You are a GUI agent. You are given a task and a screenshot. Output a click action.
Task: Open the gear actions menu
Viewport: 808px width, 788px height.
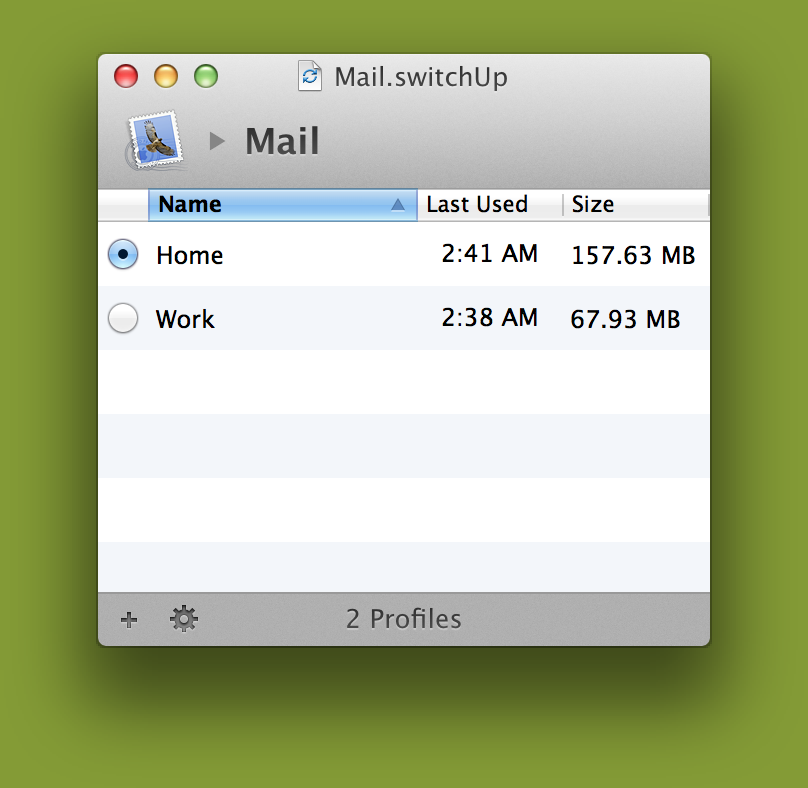tap(184, 620)
